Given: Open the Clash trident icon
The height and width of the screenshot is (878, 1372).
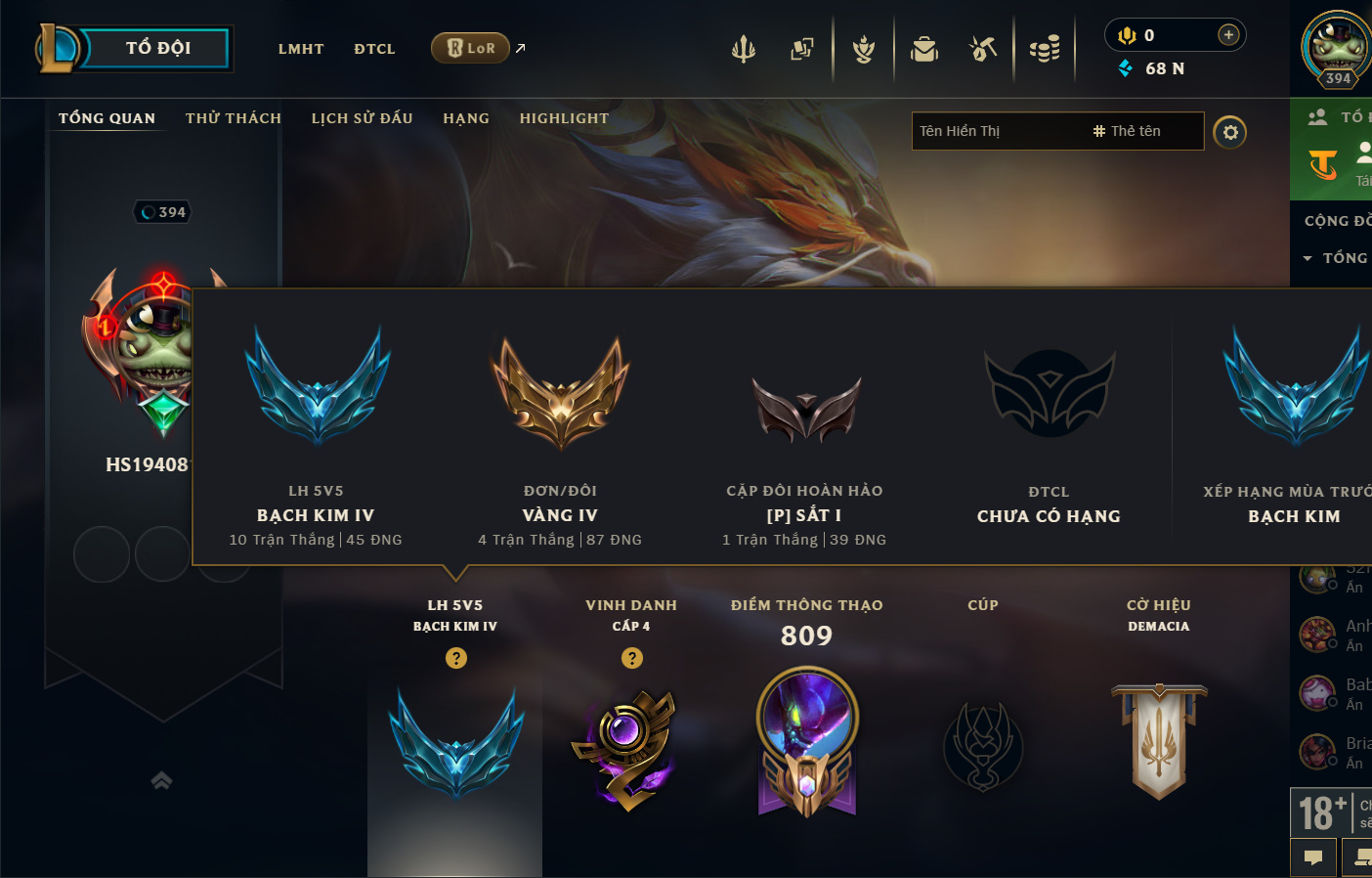Looking at the screenshot, I should (x=744, y=48).
